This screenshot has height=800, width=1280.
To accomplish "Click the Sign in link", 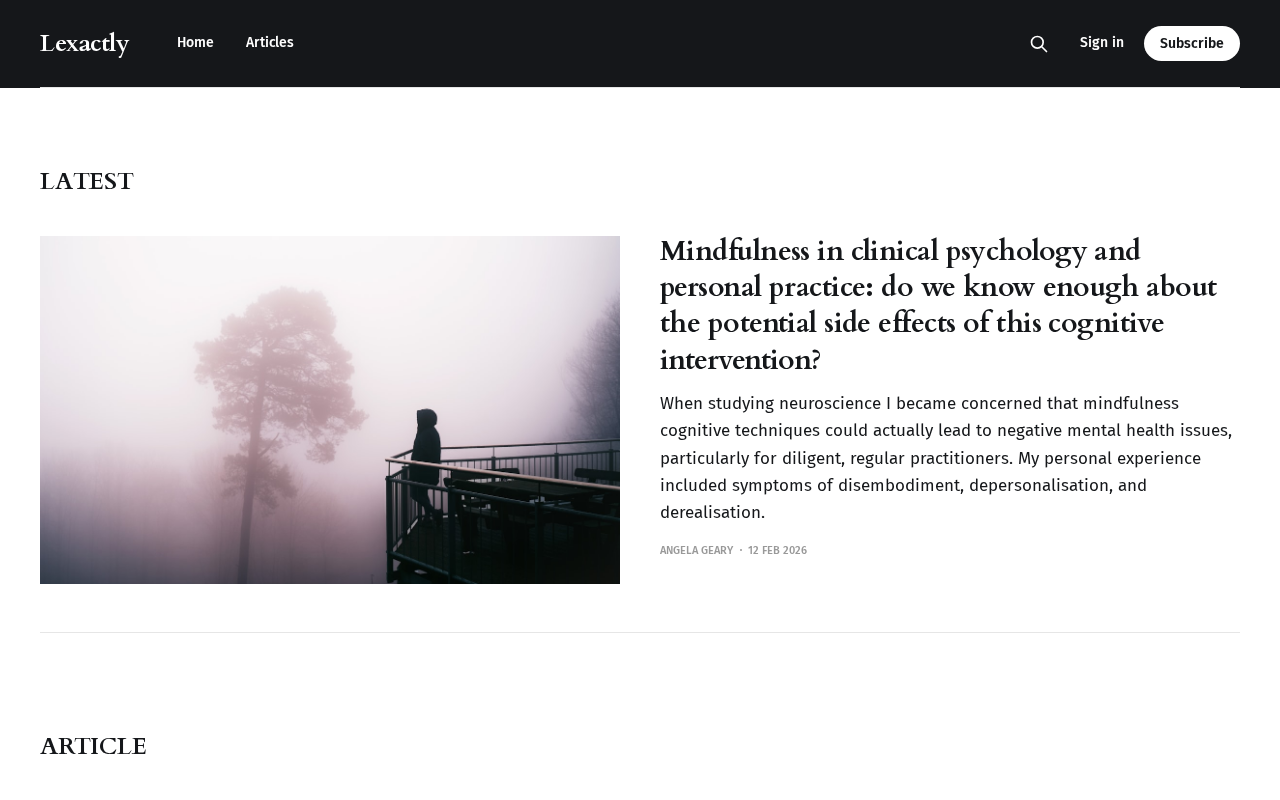I will [x=1102, y=43].
